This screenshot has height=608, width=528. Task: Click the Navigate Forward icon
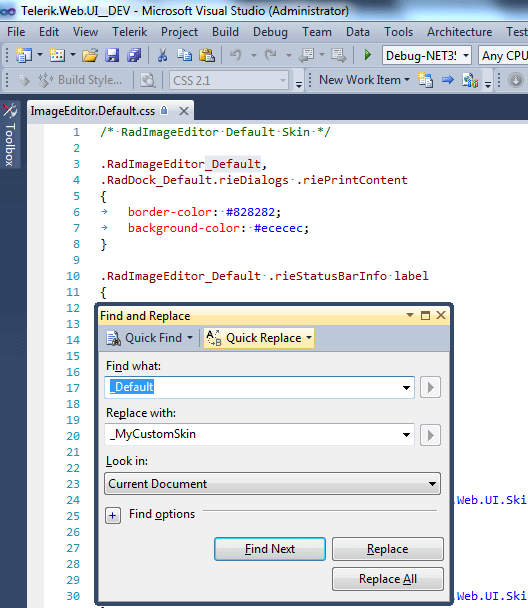click(x=339, y=55)
